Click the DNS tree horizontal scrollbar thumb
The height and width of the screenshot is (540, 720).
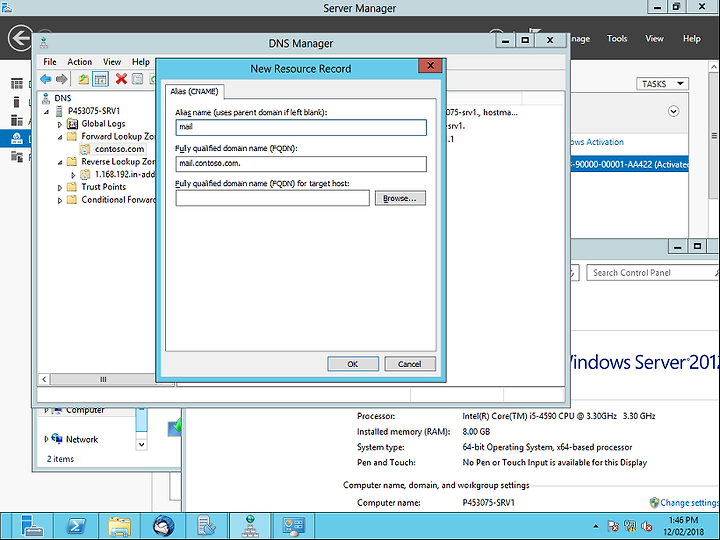coord(103,379)
